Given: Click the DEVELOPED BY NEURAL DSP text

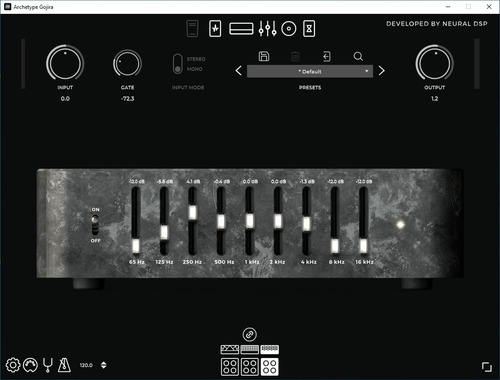Looking at the screenshot, I should (437, 24).
